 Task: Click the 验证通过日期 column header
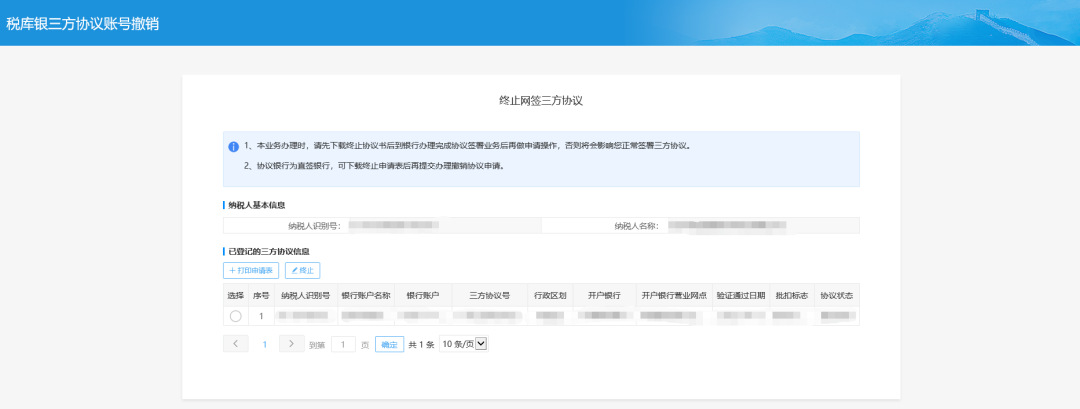[x=740, y=295]
